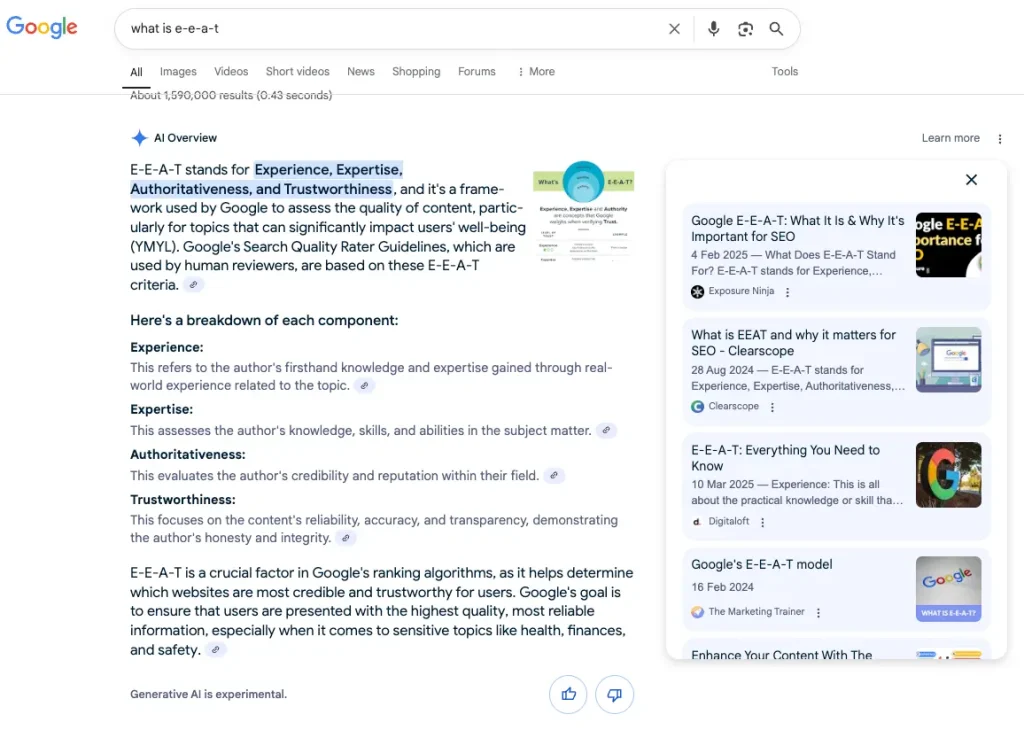Open source link after the word 'criteria.'

click(193, 285)
